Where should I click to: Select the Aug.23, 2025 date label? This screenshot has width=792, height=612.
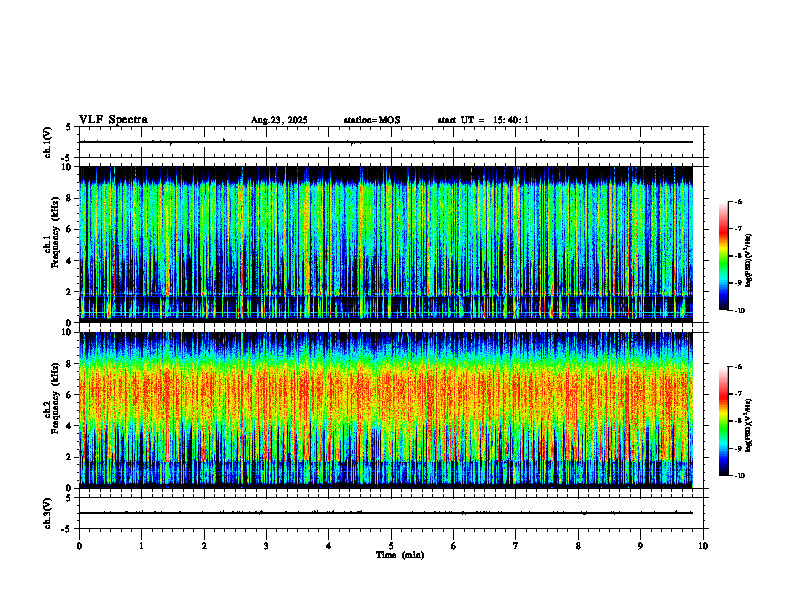[279, 120]
